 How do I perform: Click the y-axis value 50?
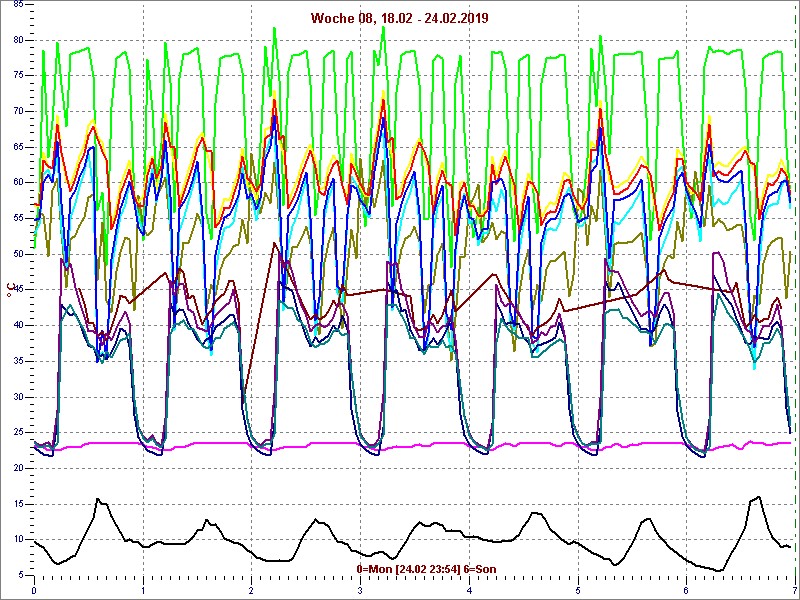(x=17, y=254)
